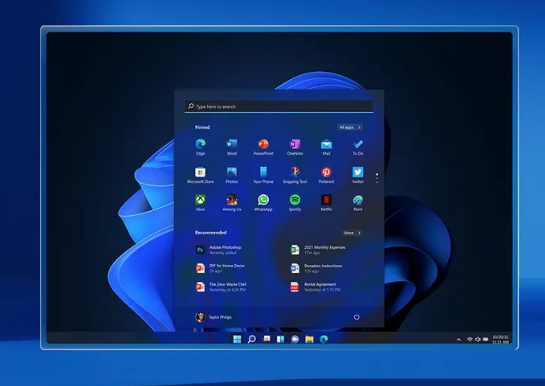Open the Spotify pinned app
The height and width of the screenshot is (386, 545).
coord(295,203)
